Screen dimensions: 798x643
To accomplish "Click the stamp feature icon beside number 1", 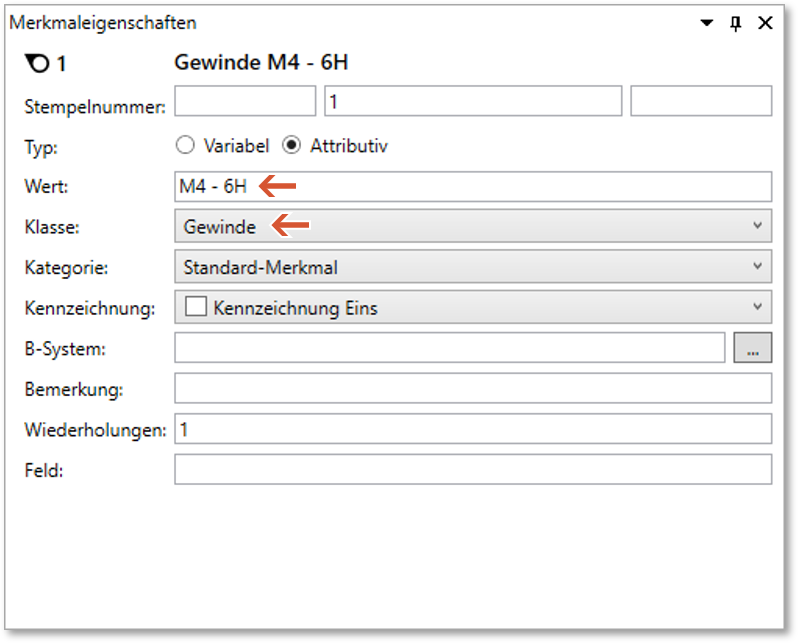I will 36,64.
